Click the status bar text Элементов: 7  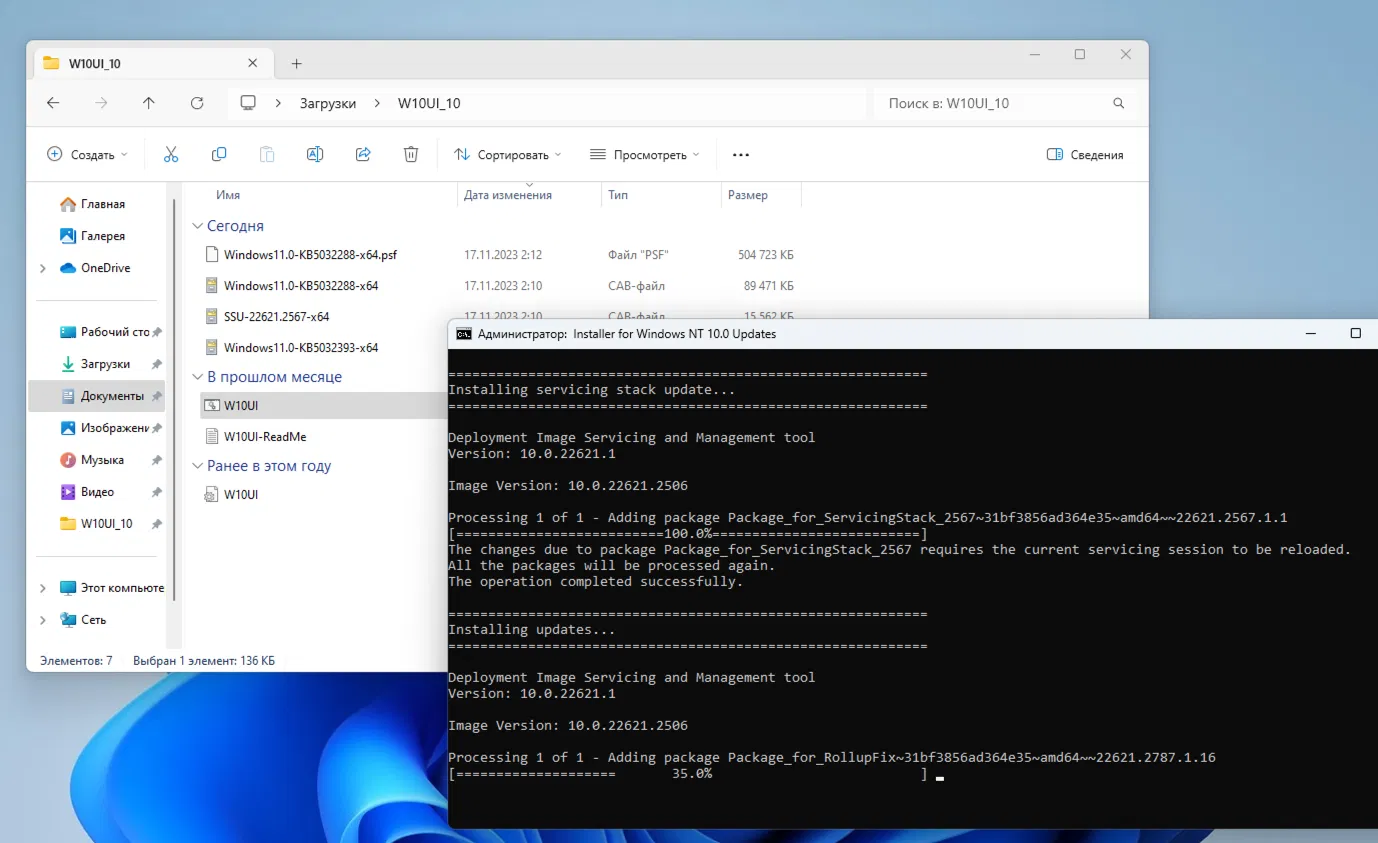76,661
